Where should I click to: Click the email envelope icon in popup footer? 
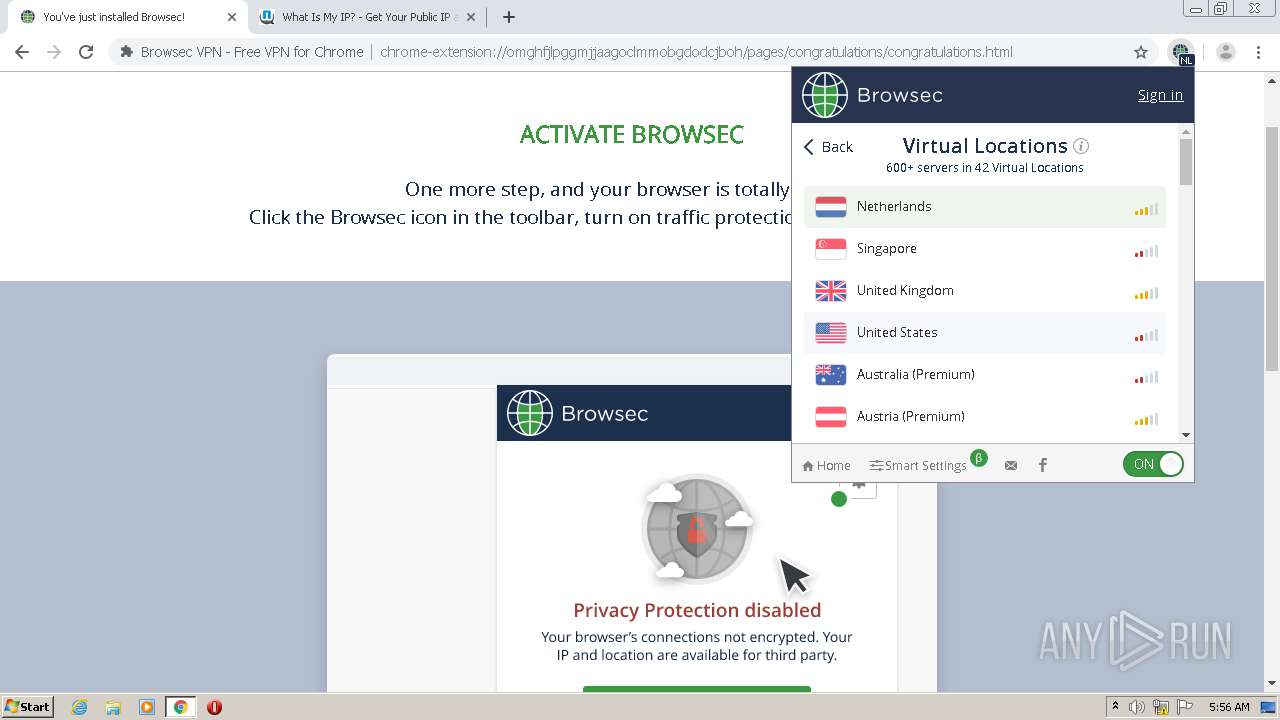tap(1011, 465)
